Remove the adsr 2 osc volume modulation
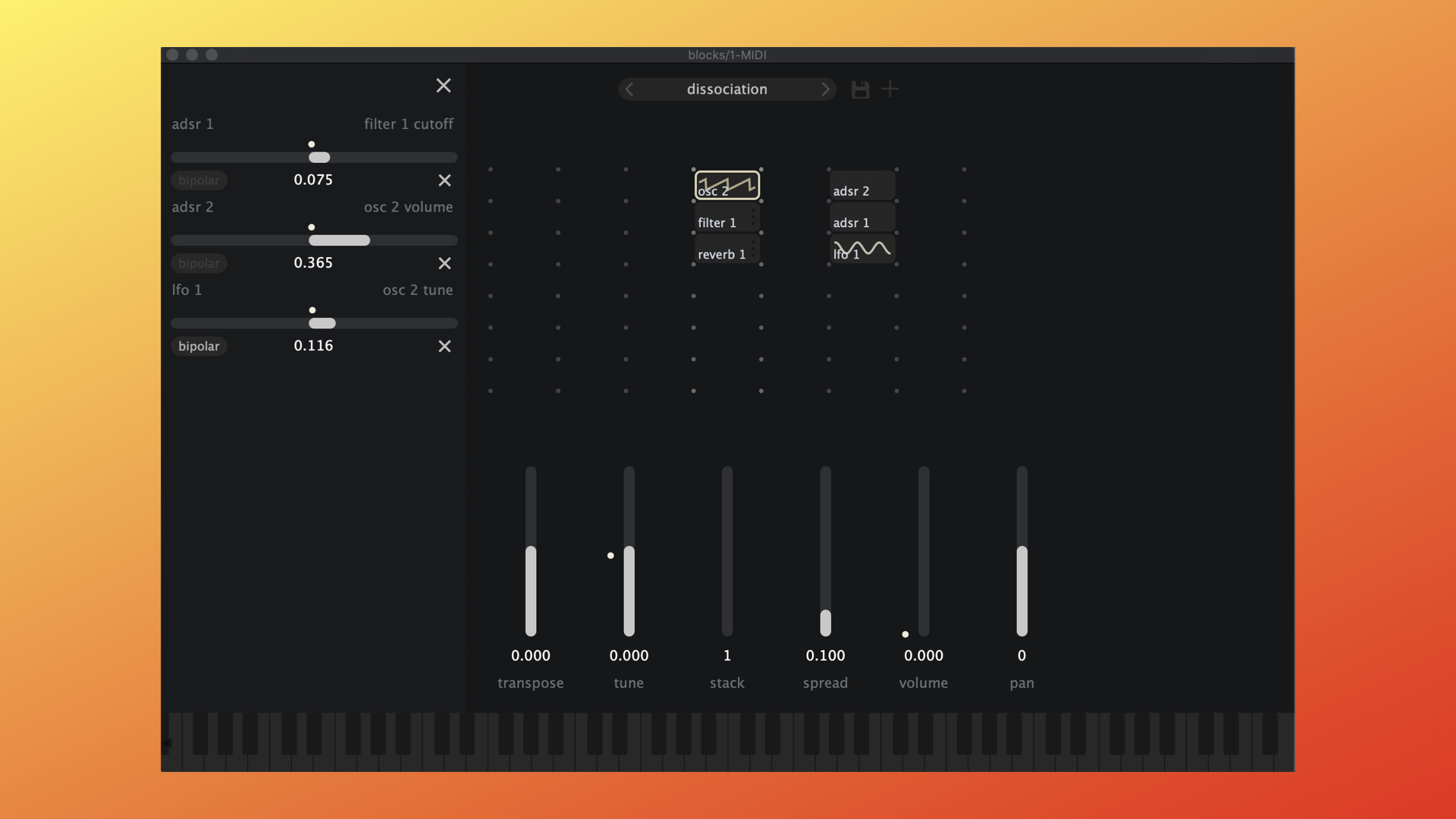The height and width of the screenshot is (819, 1456). (x=444, y=263)
